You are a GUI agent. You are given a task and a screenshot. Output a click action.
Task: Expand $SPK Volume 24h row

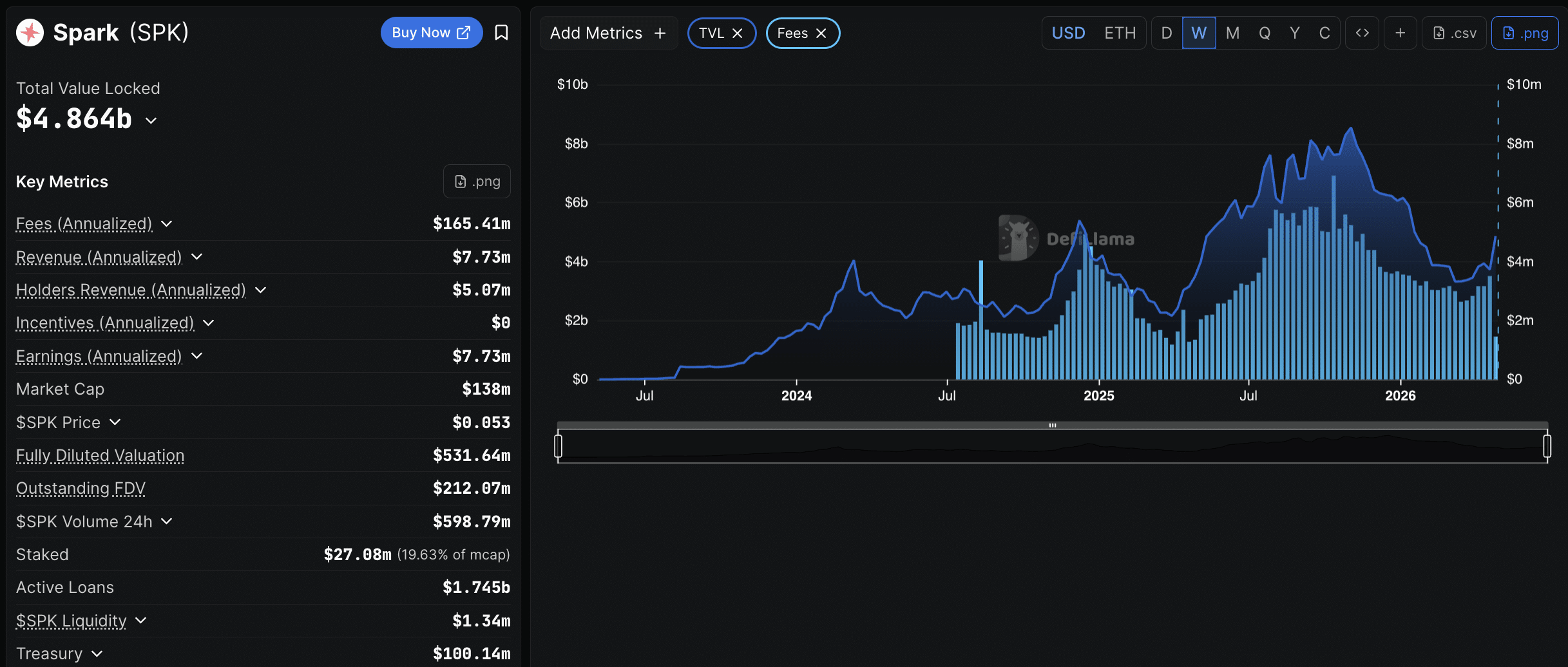[x=167, y=521]
